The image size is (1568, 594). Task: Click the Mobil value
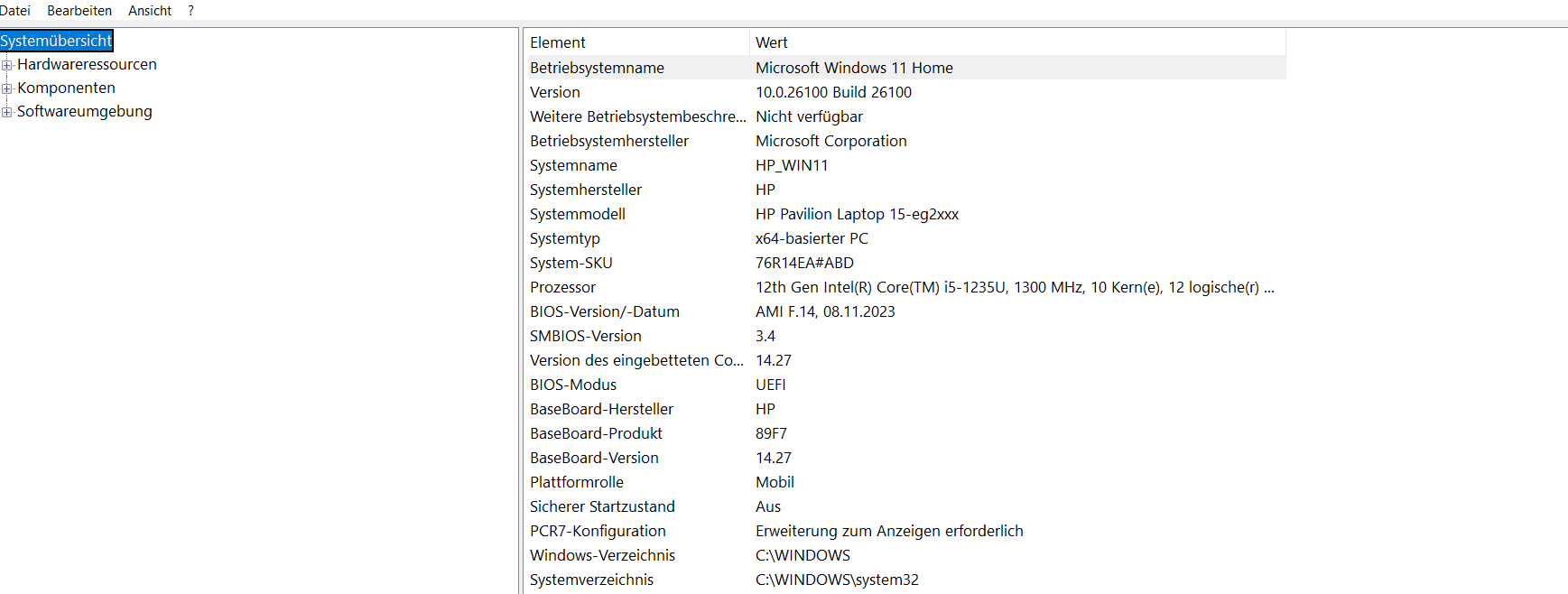(775, 482)
